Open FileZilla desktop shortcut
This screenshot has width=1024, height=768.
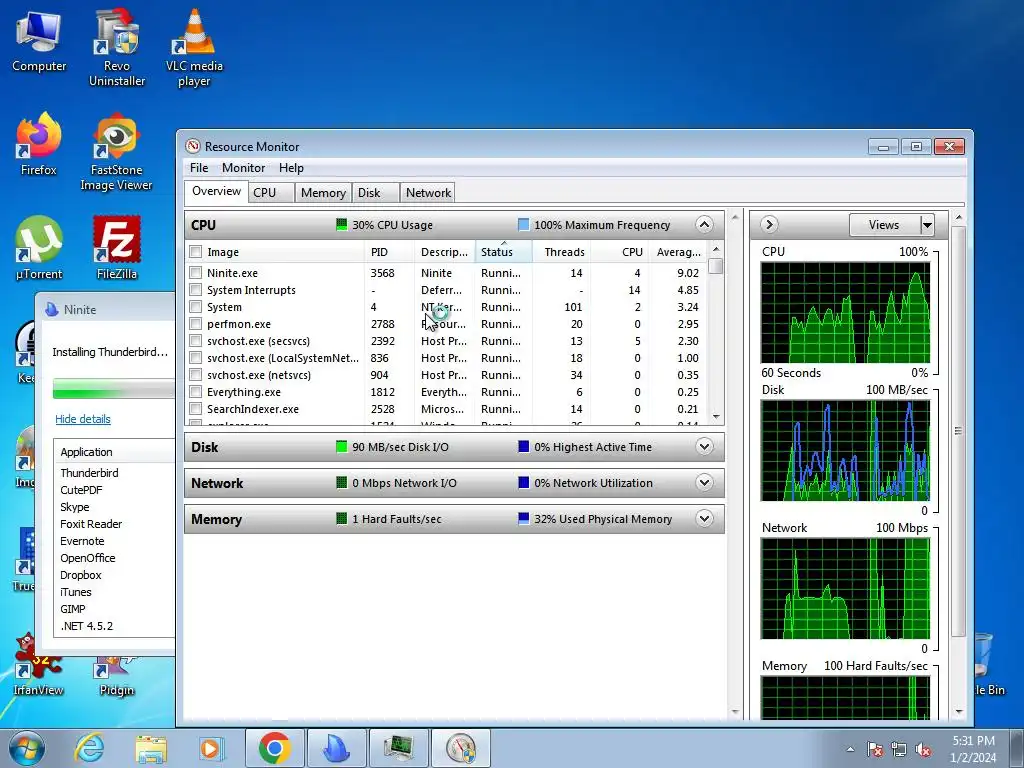tap(117, 248)
